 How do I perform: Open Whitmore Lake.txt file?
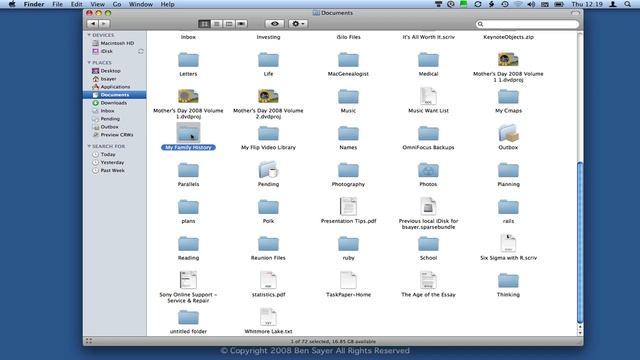[x=268, y=317]
